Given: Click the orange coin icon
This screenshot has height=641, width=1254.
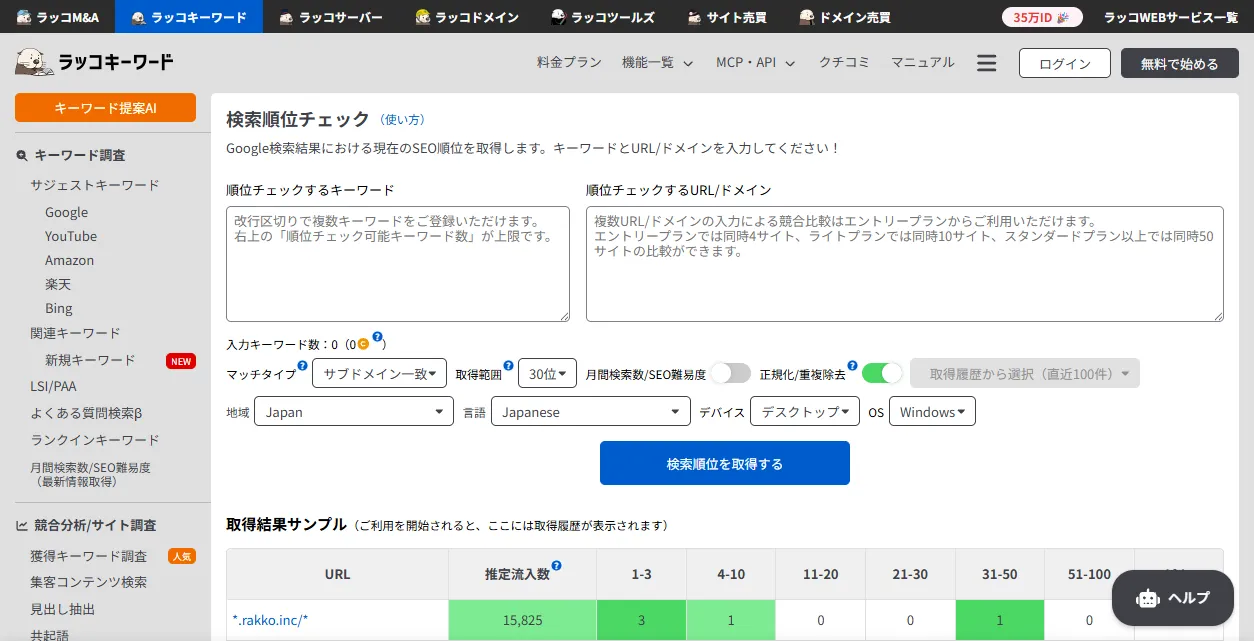Looking at the screenshot, I should (x=363, y=344).
